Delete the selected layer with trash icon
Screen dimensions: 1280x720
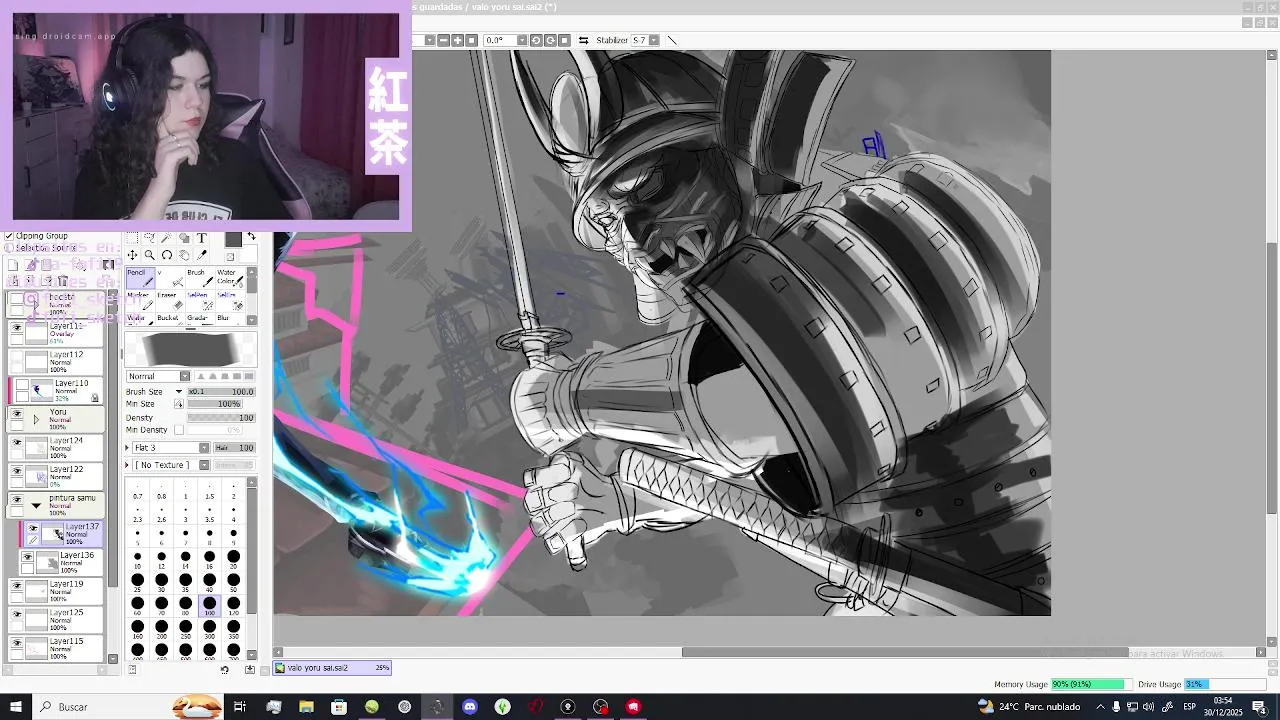point(63,281)
